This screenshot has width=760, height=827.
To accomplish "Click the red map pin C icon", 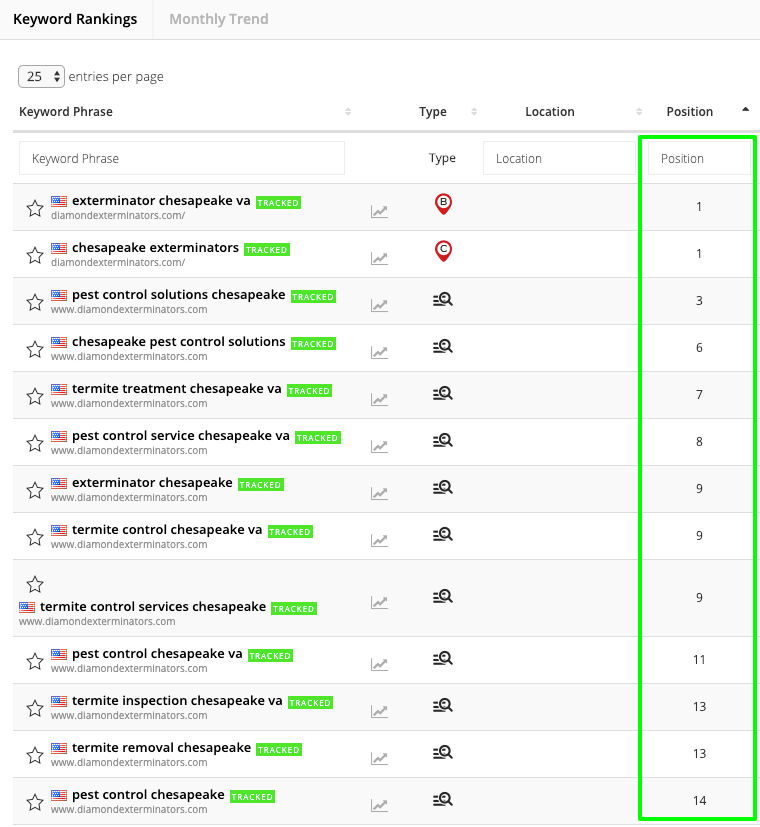I will point(443,251).
